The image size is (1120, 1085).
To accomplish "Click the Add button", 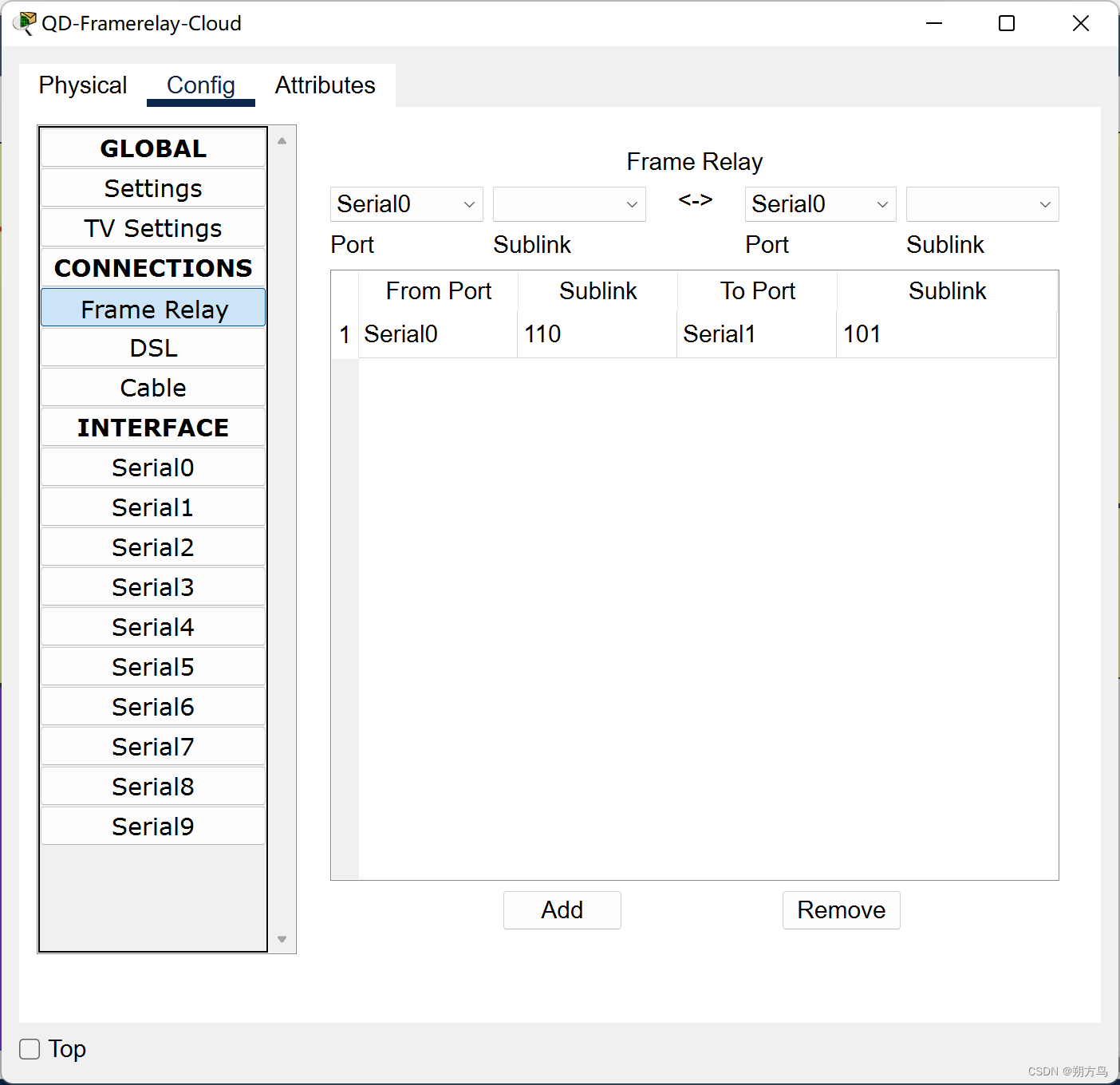I will 562,910.
